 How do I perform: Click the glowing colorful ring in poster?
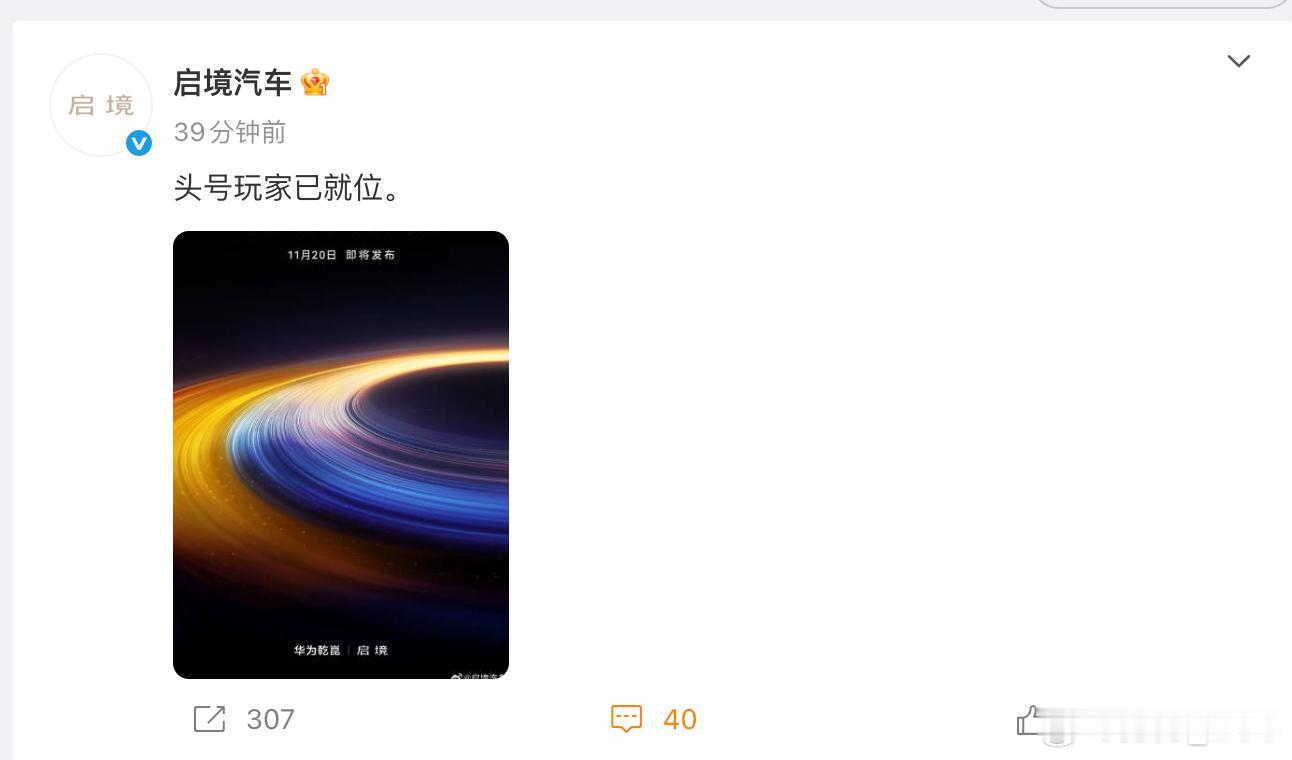pos(341,450)
